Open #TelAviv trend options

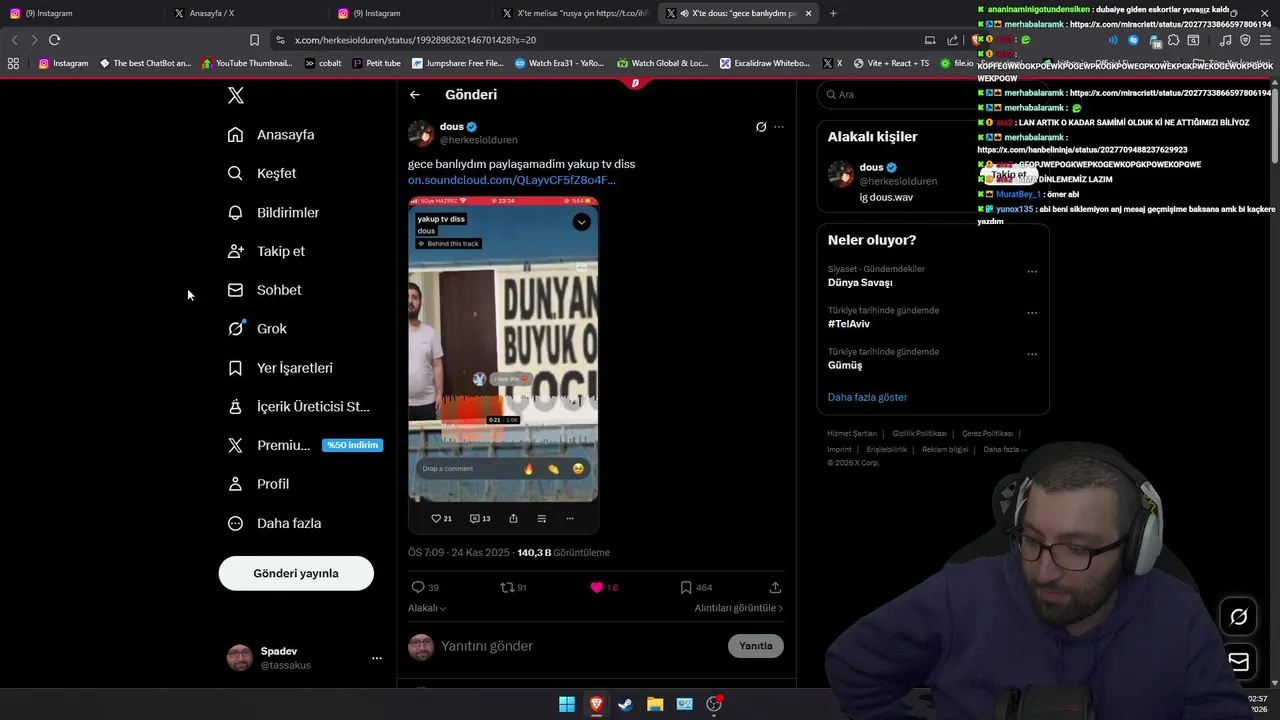1032,313
